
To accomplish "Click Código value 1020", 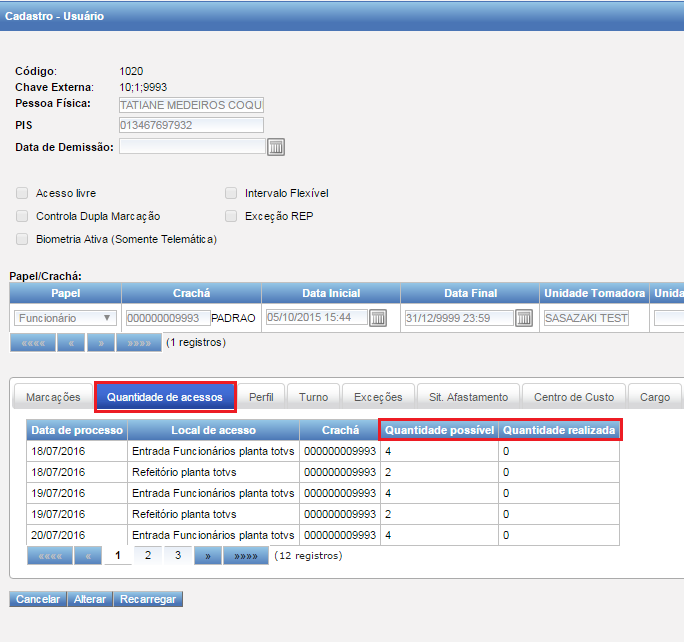I will click(131, 71).
